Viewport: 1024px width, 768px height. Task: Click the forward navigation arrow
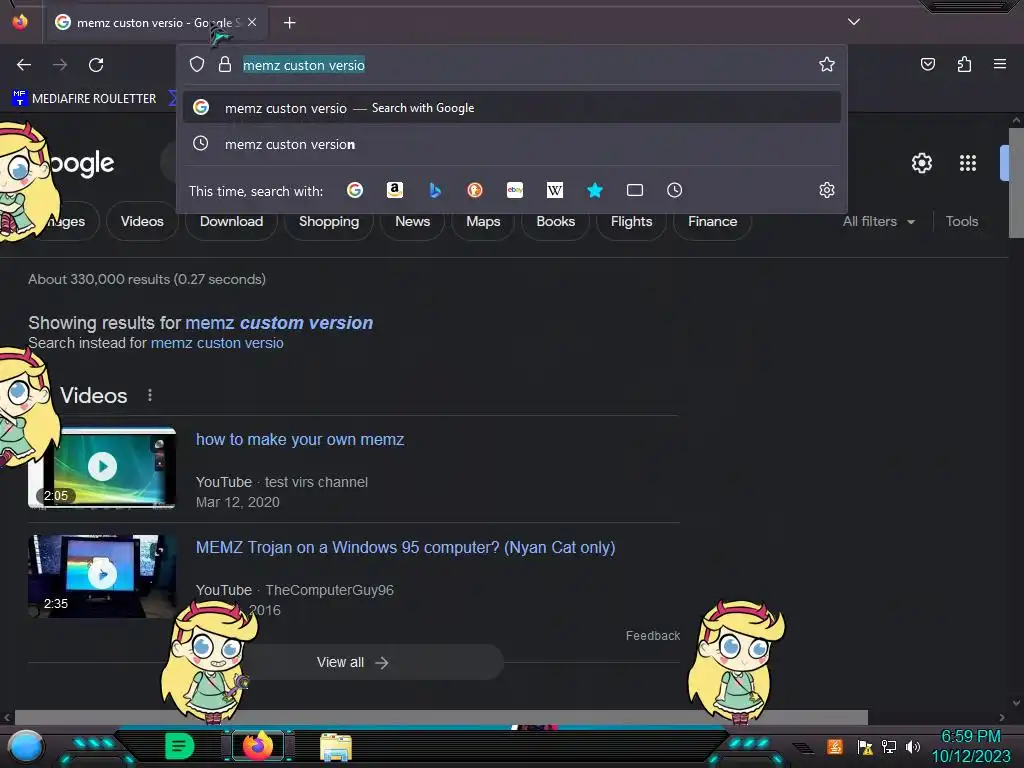pyautogui.click(x=60, y=65)
